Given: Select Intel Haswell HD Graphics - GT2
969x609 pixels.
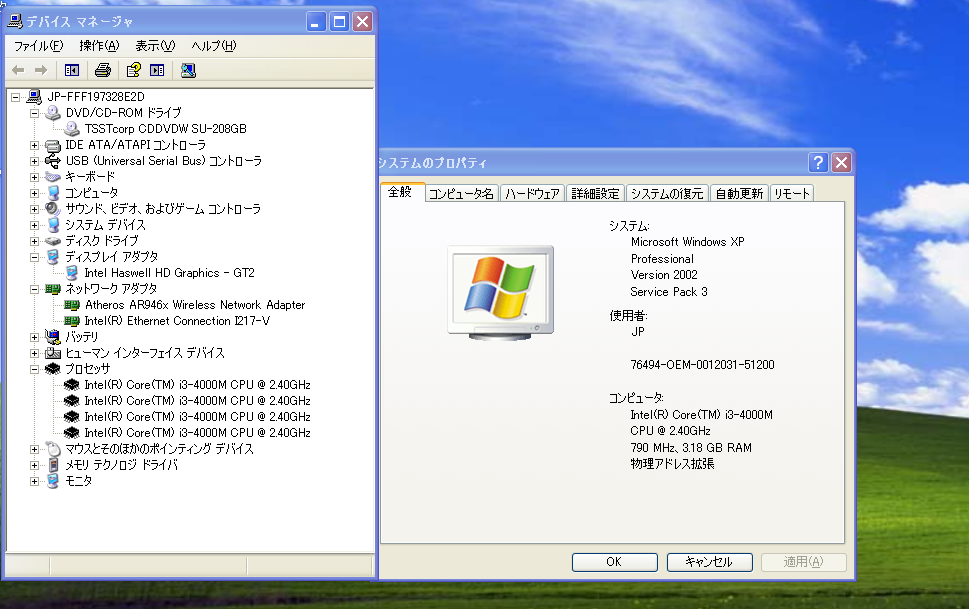Looking at the screenshot, I should point(169,273).
